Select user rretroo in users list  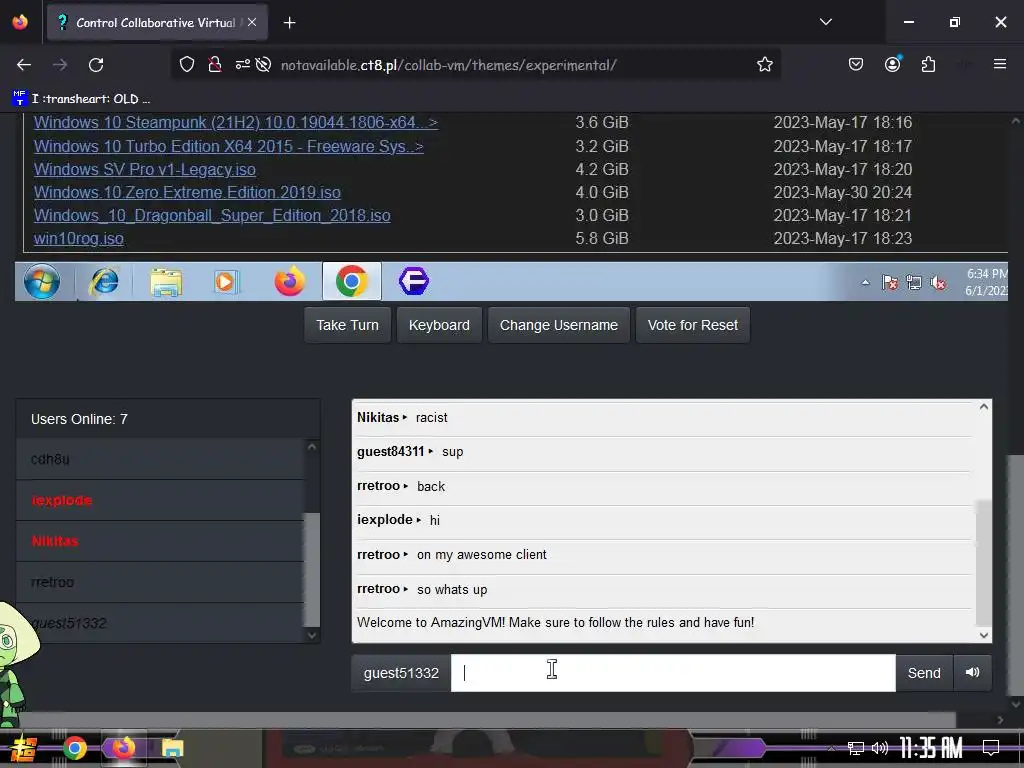coord(160,582)
